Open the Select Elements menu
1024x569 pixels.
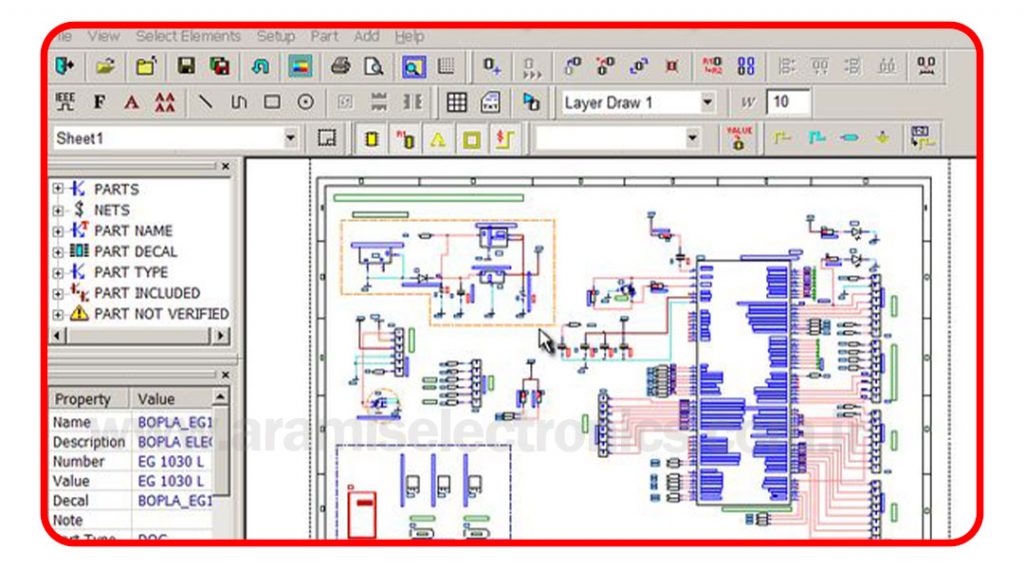pyautogui.click(x=188, y=37)
